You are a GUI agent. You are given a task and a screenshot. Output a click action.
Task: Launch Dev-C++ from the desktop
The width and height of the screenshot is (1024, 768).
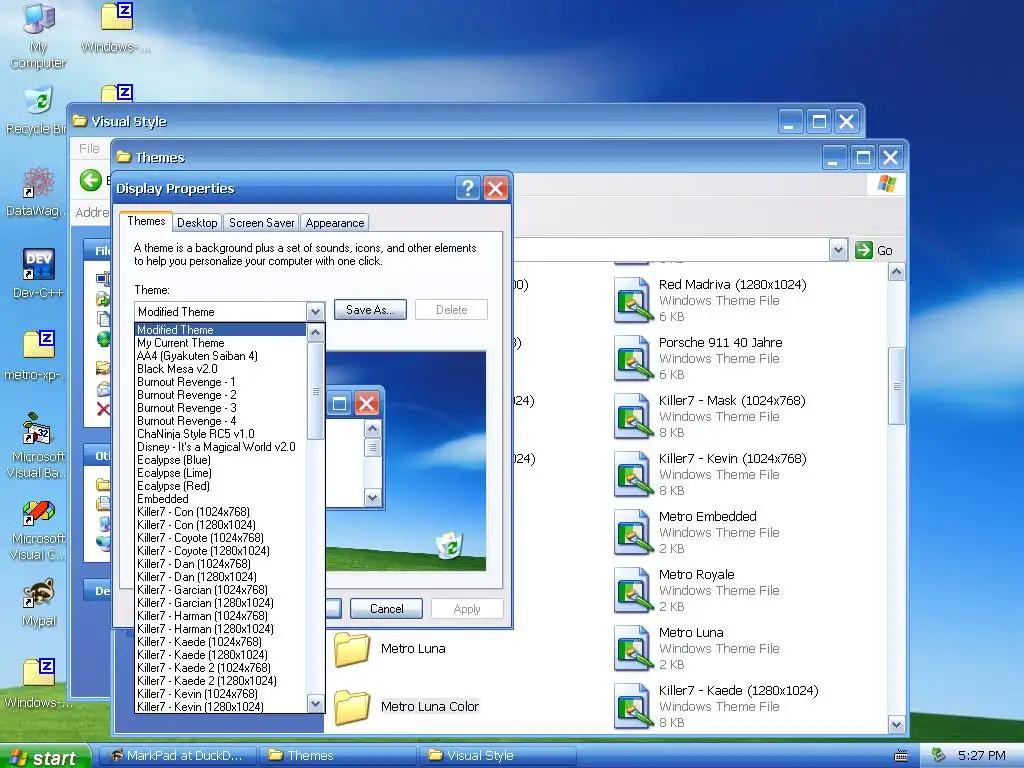click(x=38, y=274)
